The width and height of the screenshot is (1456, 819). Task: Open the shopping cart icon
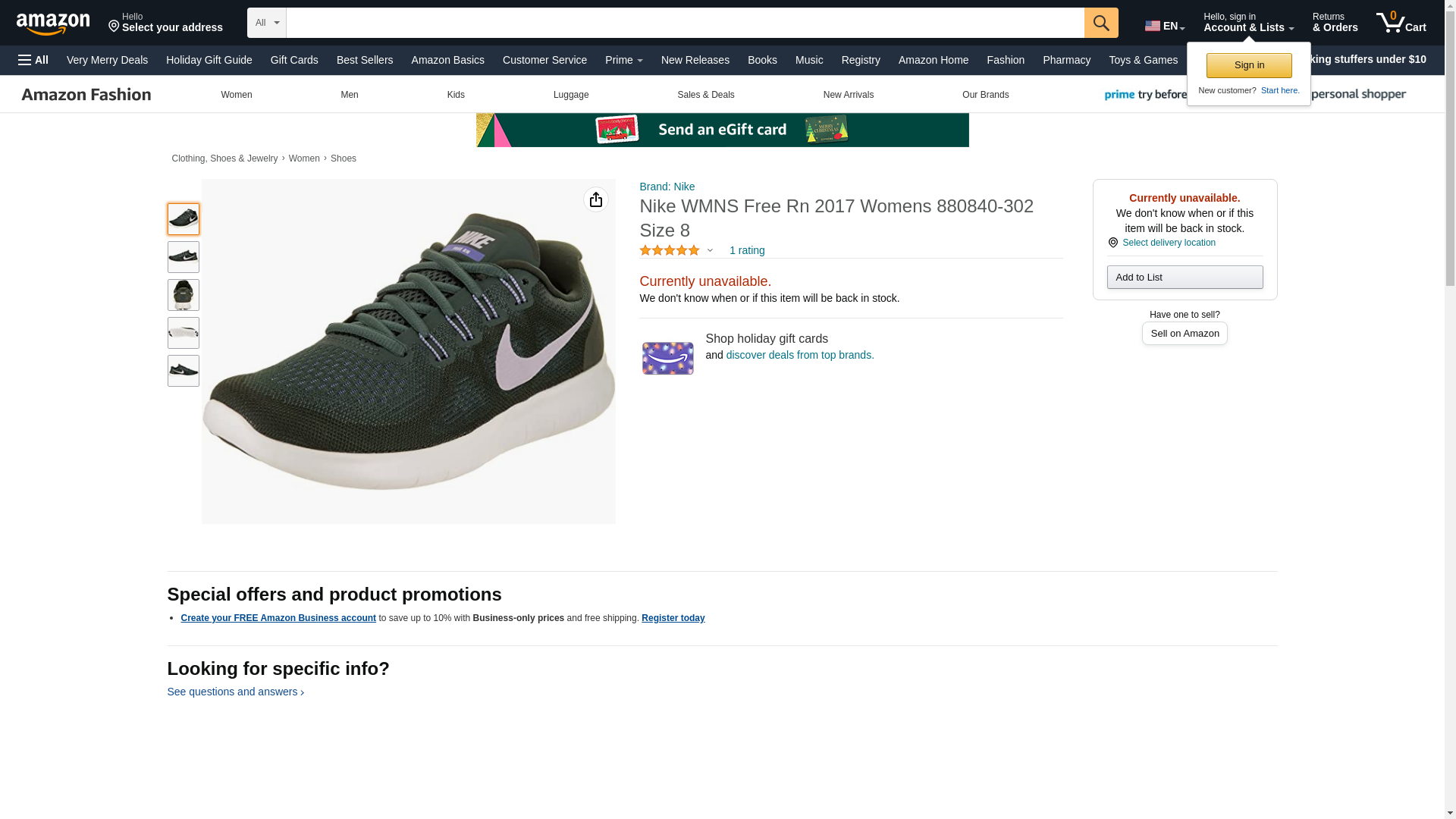pyautogui.click(x=1400, y=23)
